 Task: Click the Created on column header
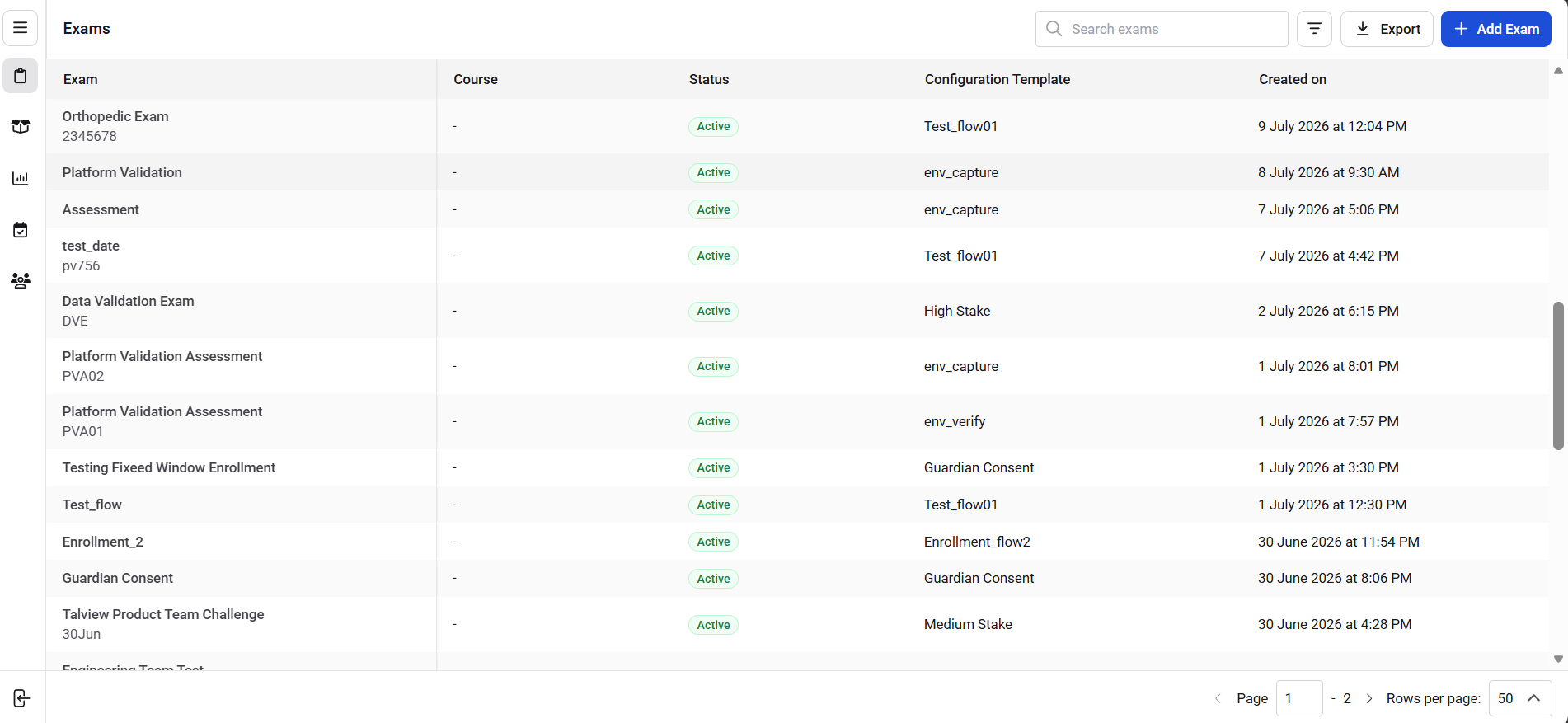pyautogui.click(x=1293, y=79)
